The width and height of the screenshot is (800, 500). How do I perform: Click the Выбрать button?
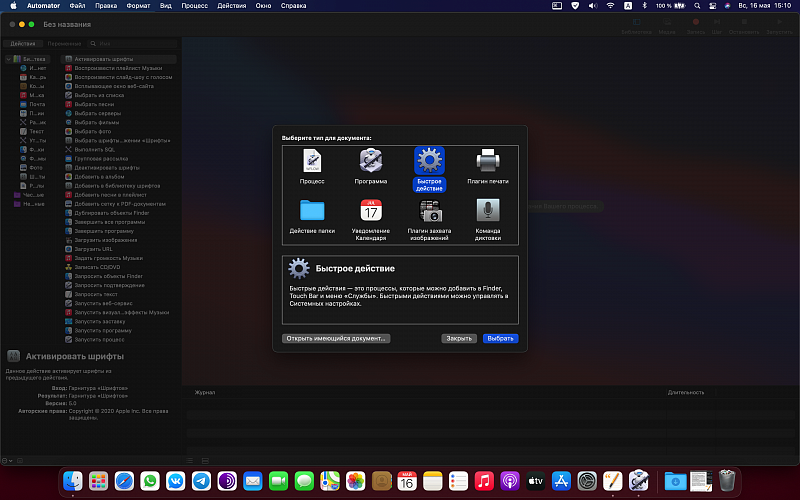(500, 338)
